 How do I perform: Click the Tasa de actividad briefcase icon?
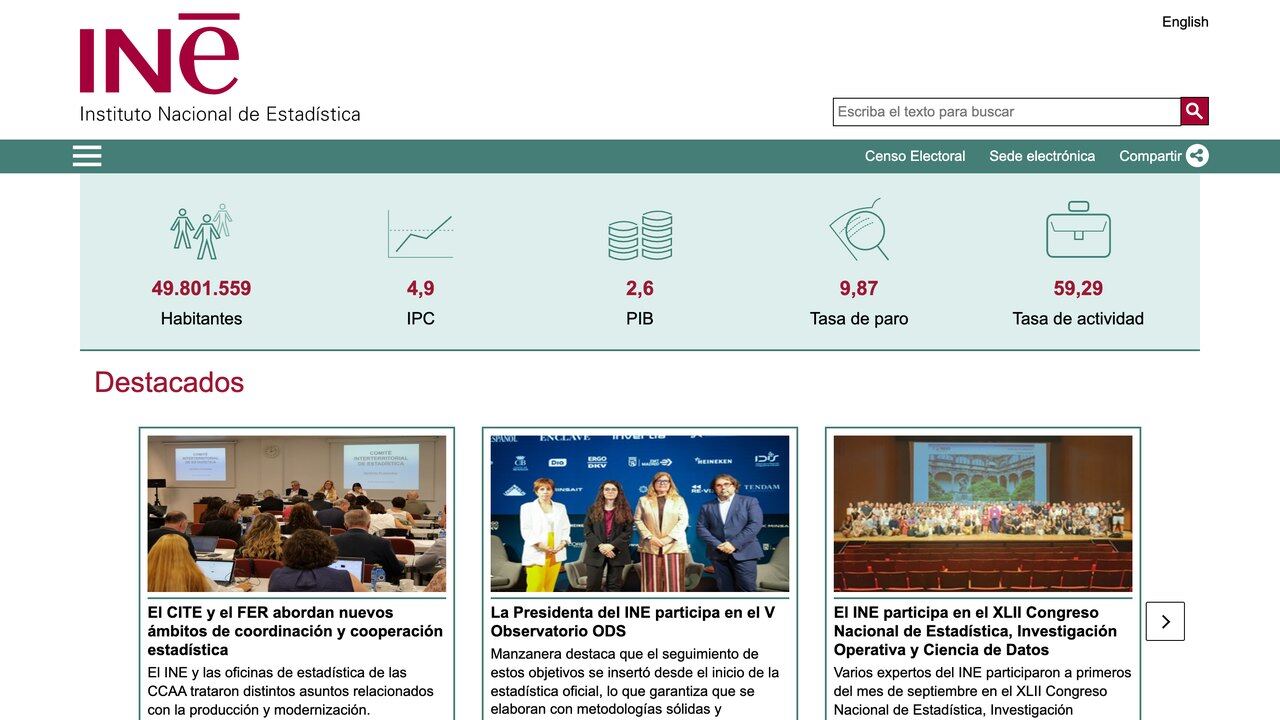[1078, 230]
